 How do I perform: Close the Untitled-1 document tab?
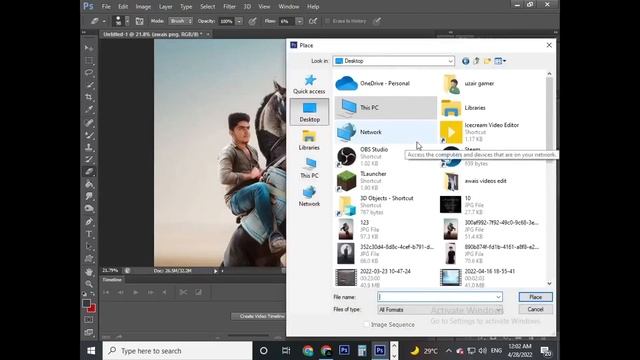[208, 34]
